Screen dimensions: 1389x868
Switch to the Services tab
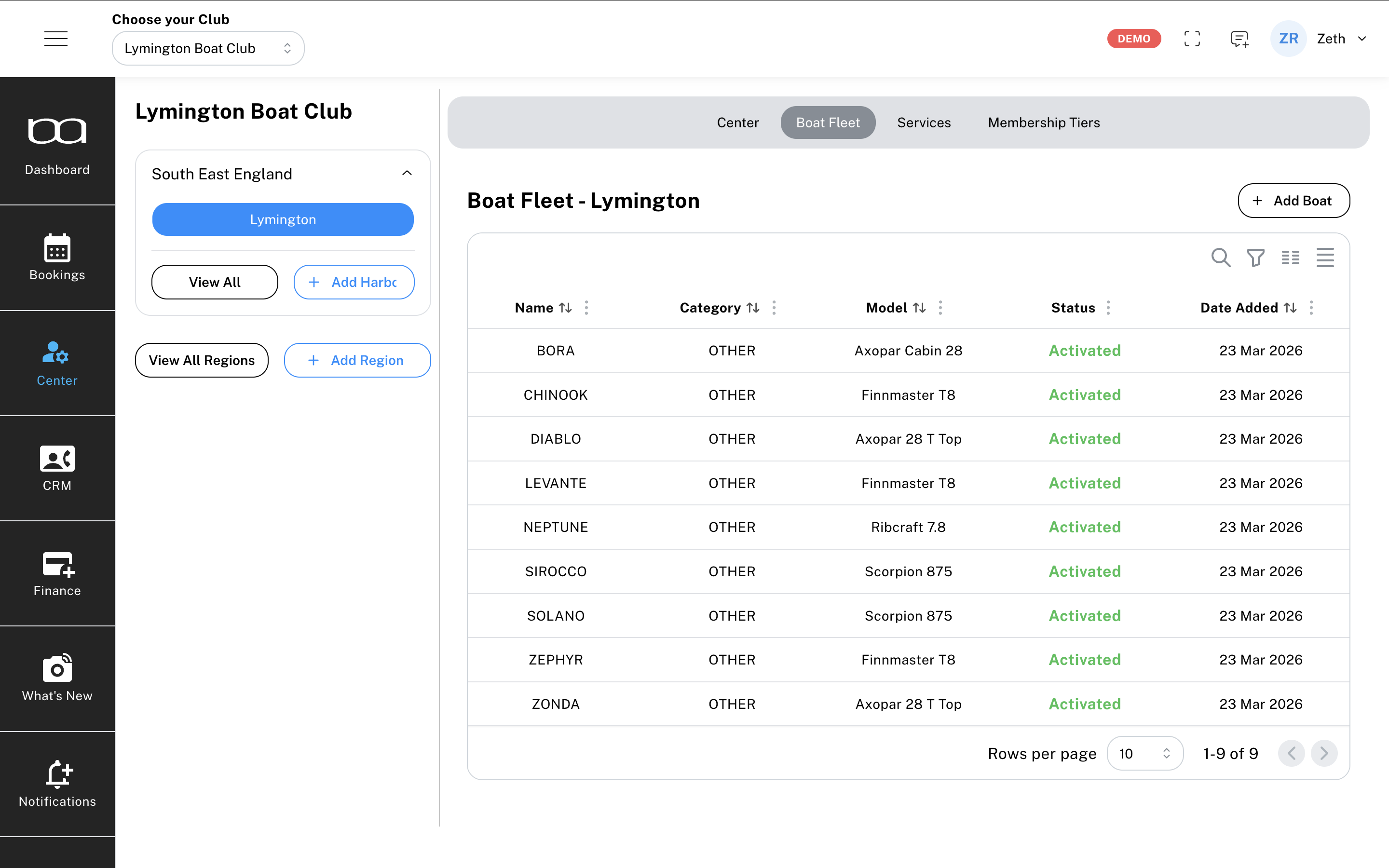(924, 122)
